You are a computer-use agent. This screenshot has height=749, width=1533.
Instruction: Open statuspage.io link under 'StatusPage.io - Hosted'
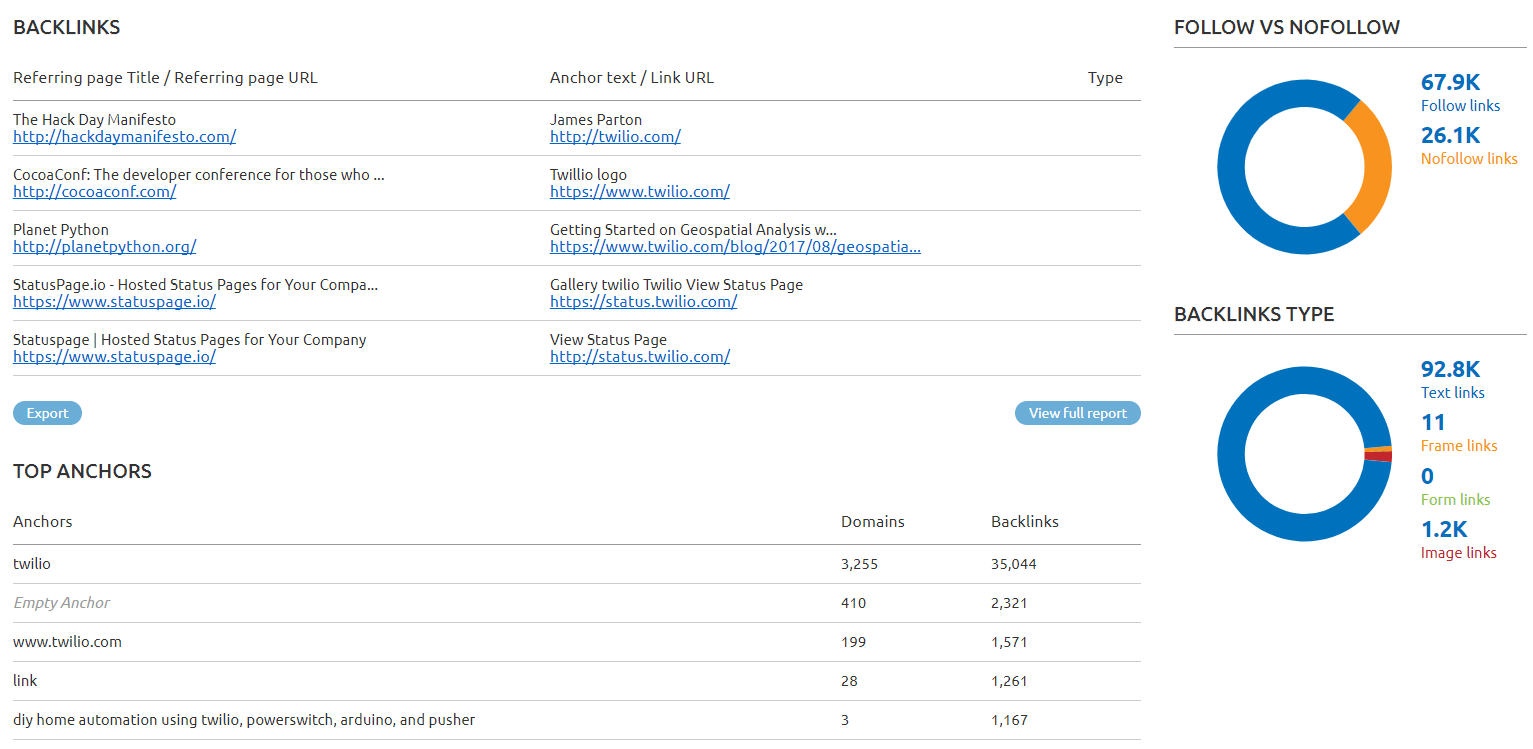click(114, 302)
